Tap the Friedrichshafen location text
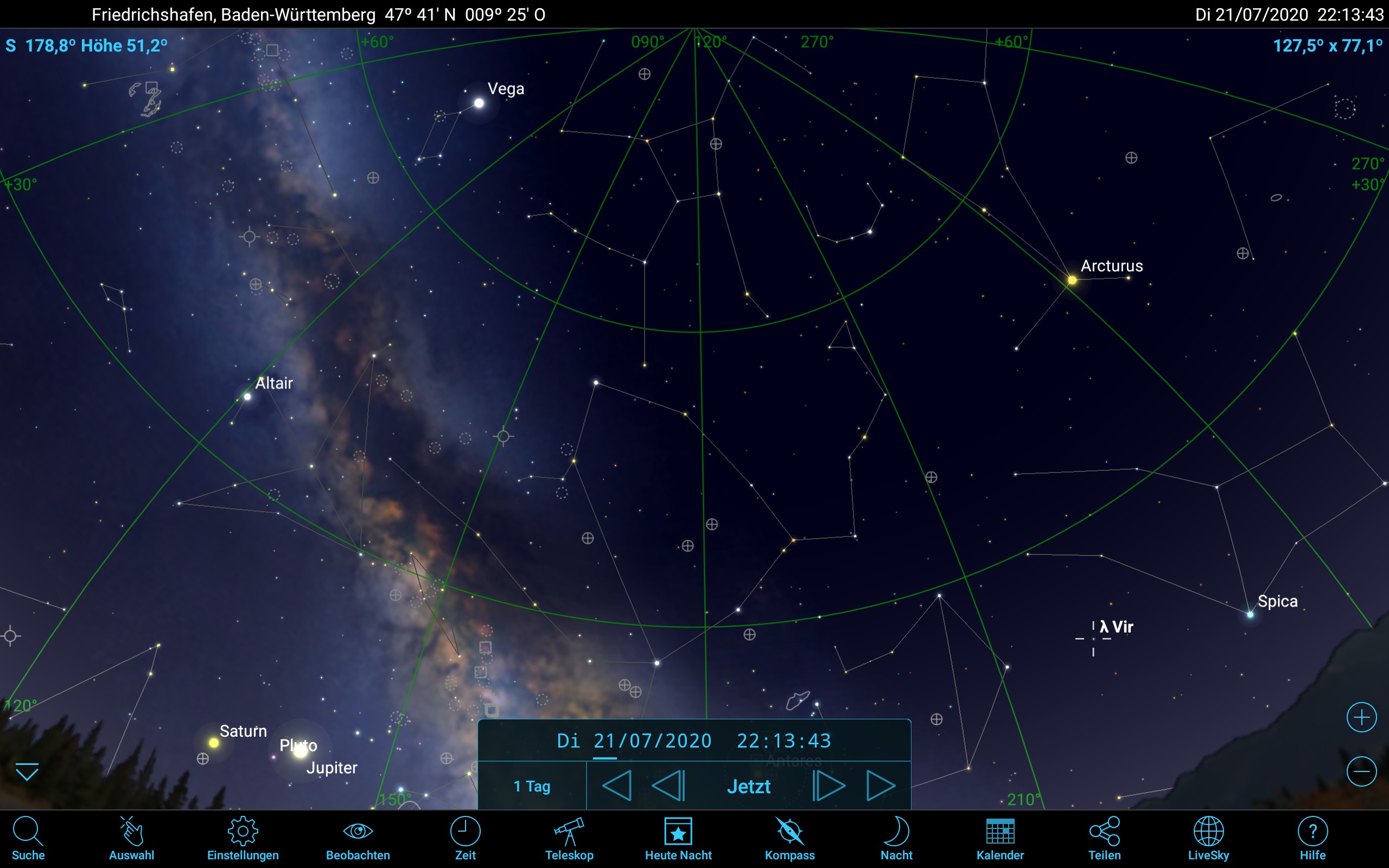 point(318,14)
